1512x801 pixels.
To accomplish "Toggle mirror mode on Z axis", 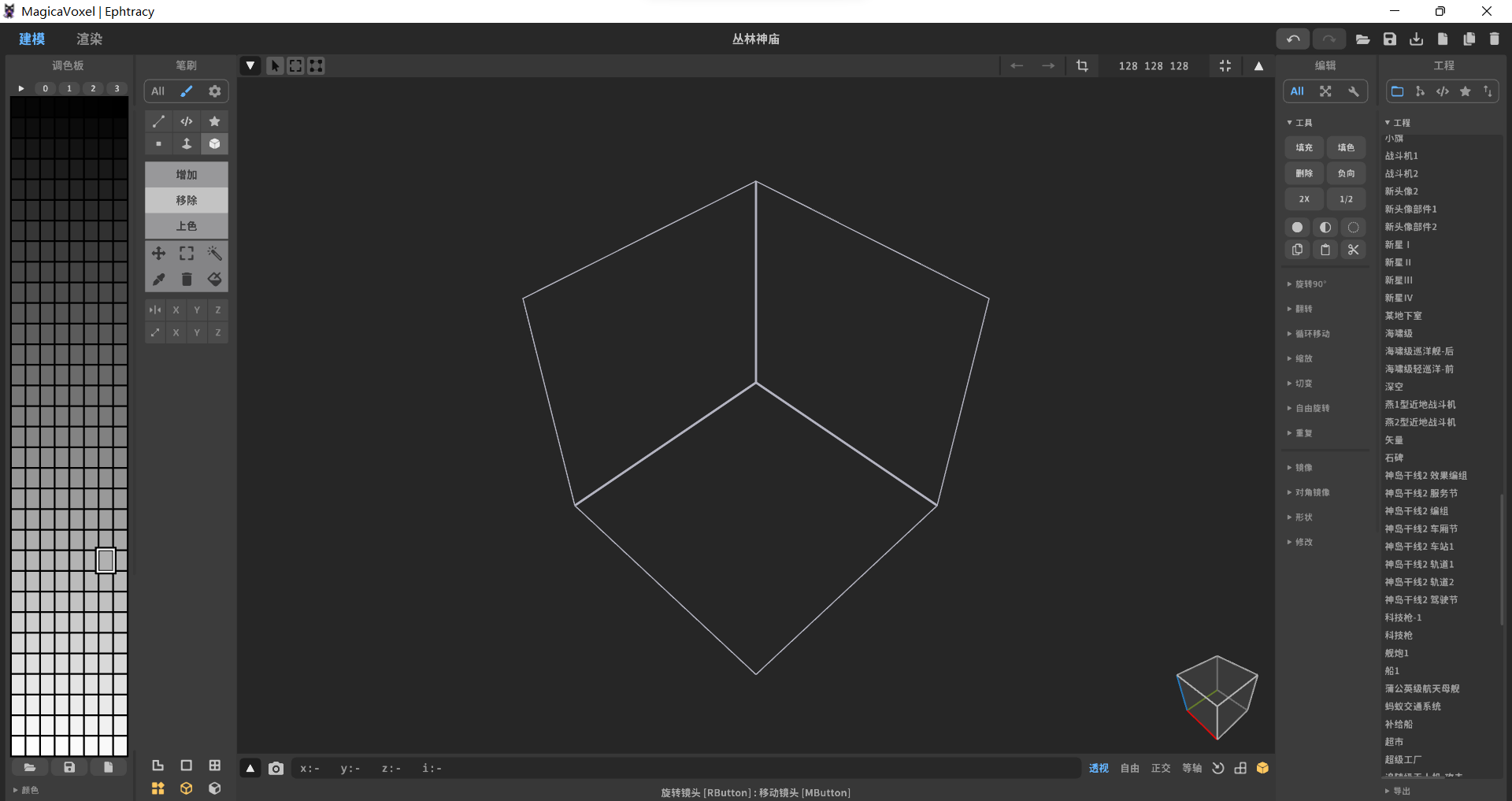I will (x=218, y=310).
